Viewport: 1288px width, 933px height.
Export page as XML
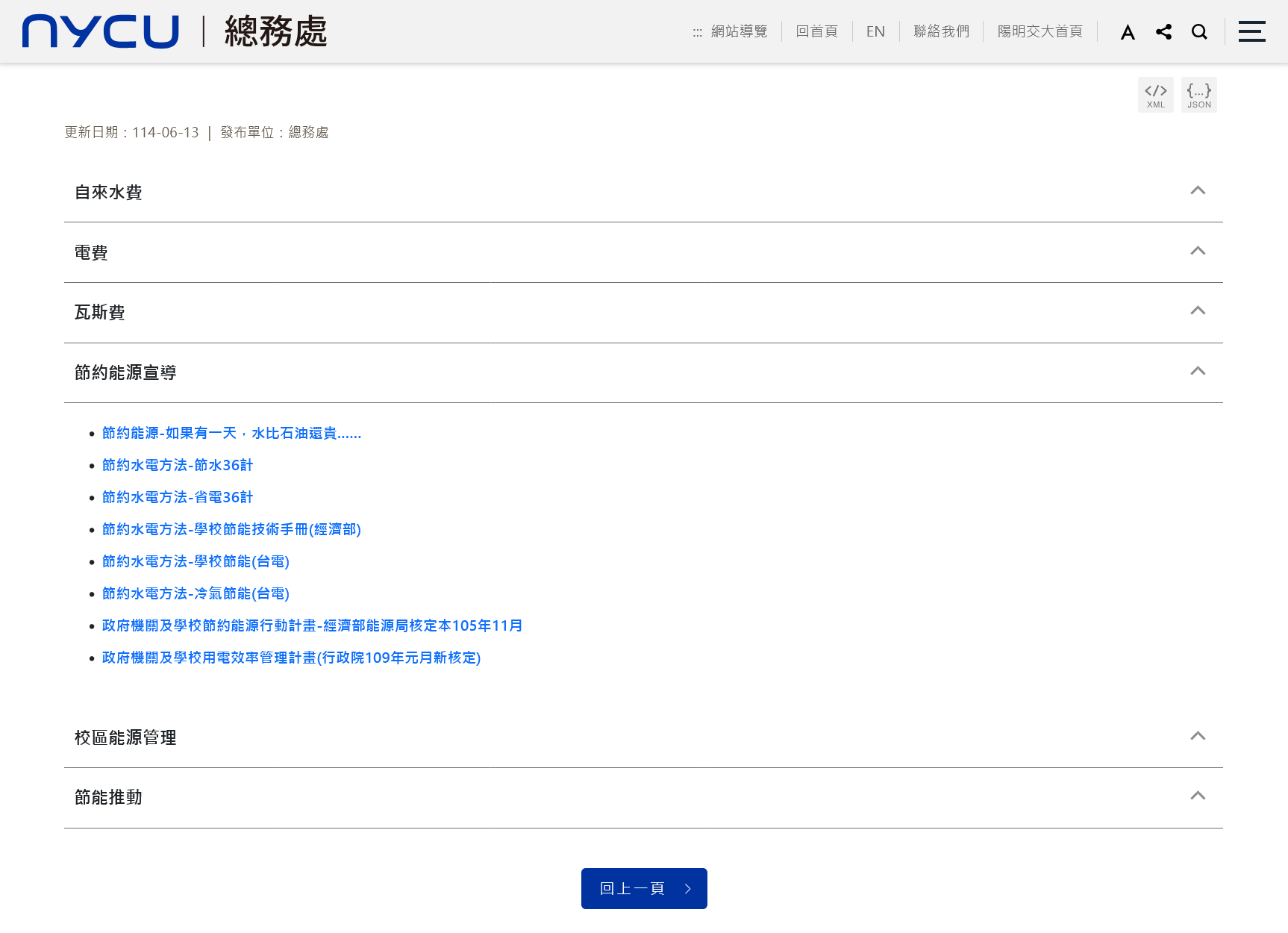coord(1155,95)
